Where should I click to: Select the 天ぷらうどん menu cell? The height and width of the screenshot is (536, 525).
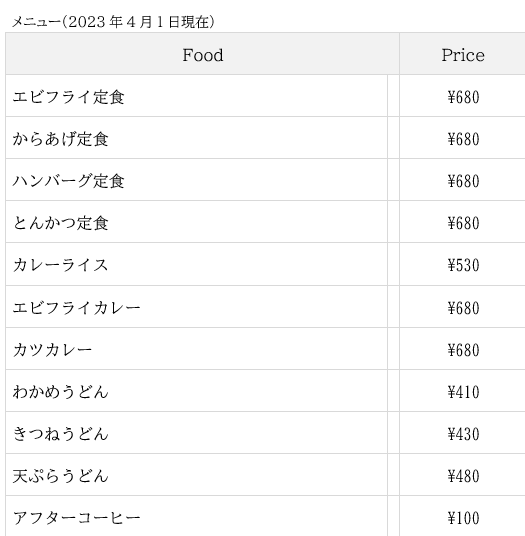[197, 475]
